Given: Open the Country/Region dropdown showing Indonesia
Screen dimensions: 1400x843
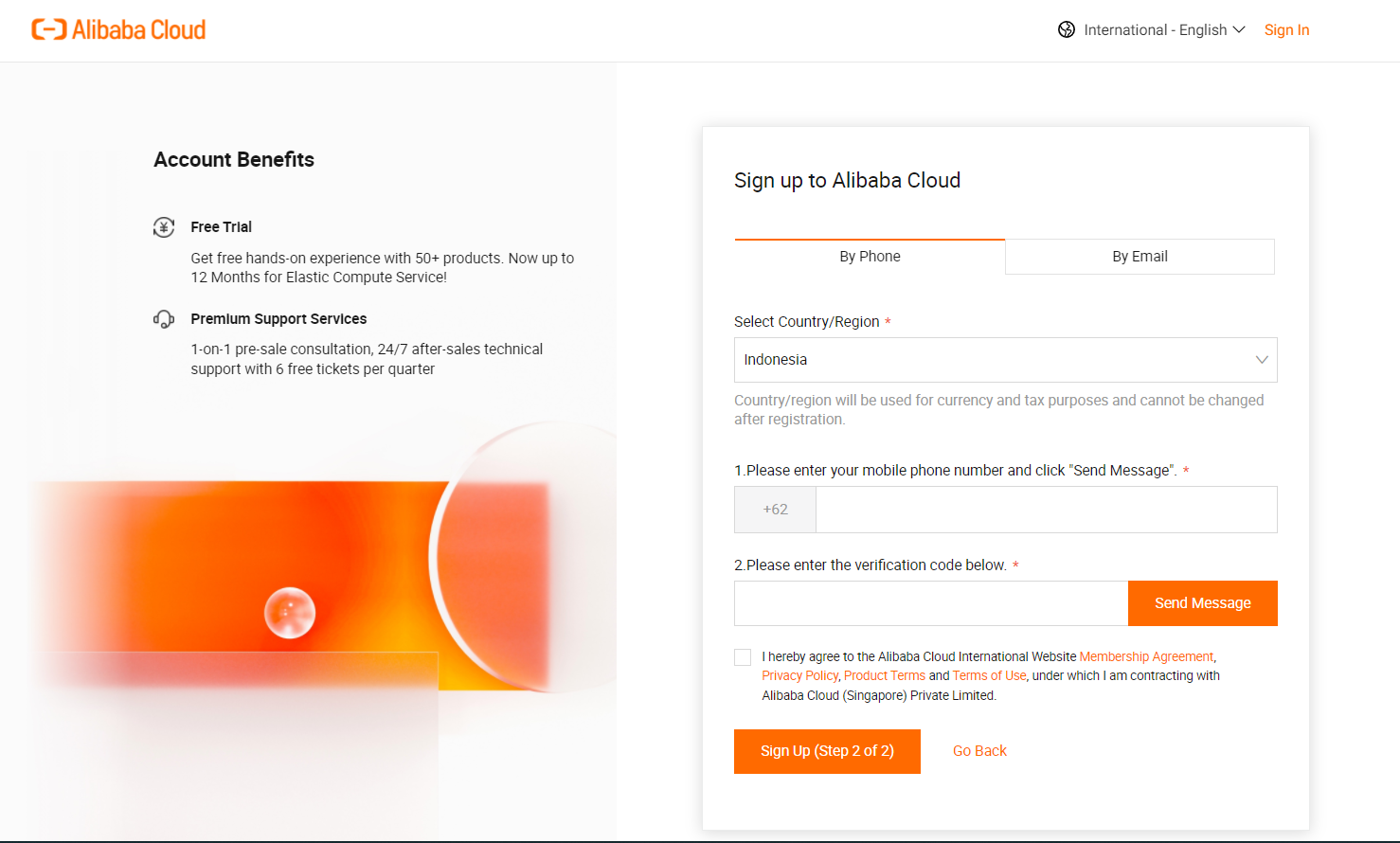Looking at the screenshot, I should coord(1005,360).
